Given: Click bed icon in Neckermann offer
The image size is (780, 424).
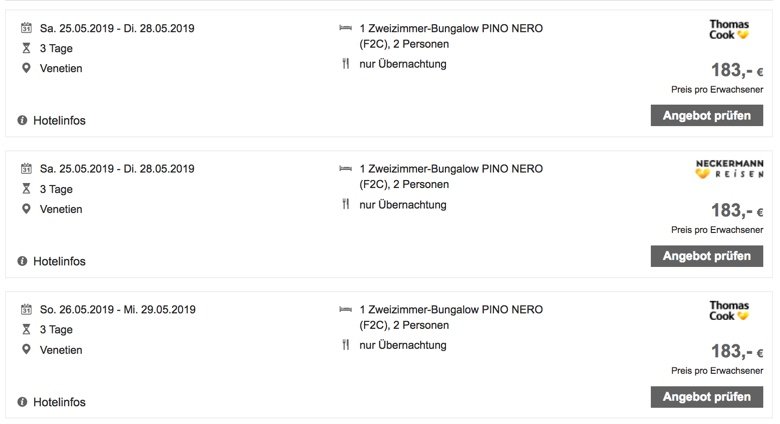Looking at the screenshot, I should pyautogui.click(x=345, y=169).
